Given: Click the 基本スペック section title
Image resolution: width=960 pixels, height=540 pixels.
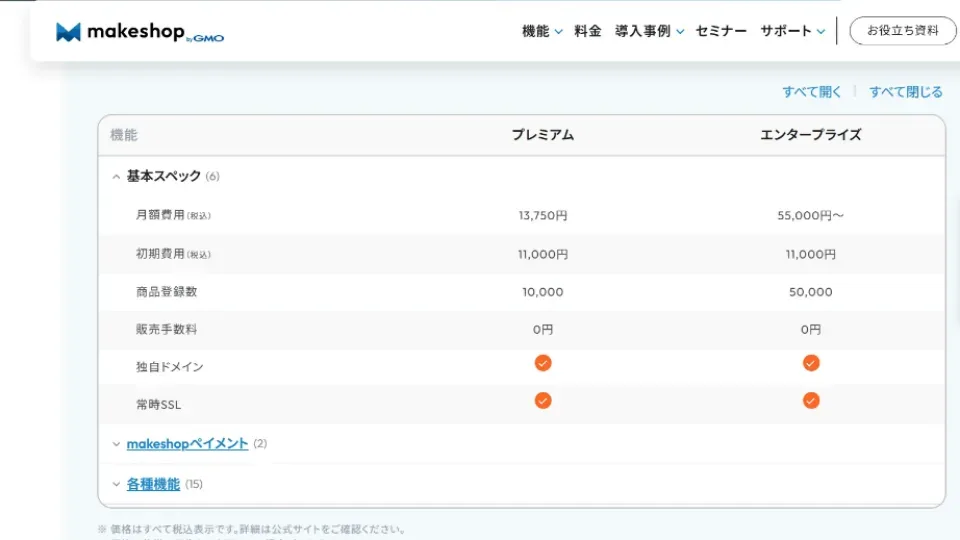Looking at the screenshot, I should point(163,176).
